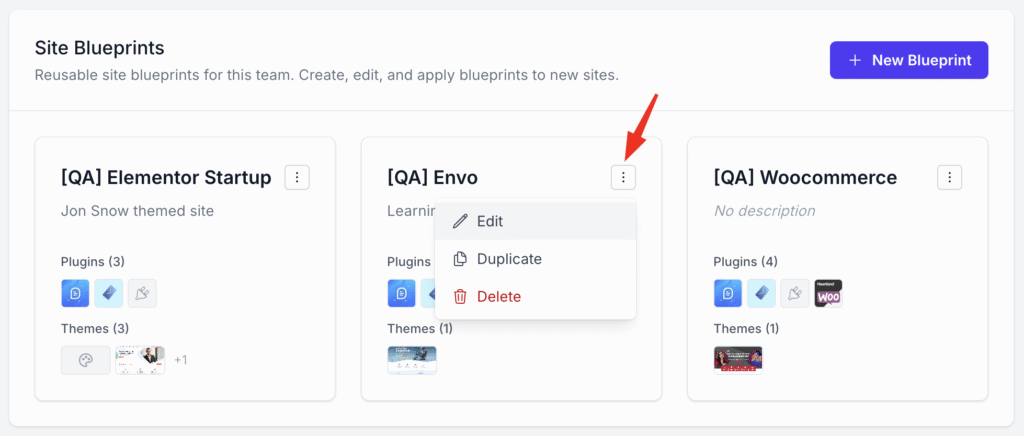The image size is (1024, 436).
Task: Open options menu for [QA] Elementor Startup
Action: 297,177
